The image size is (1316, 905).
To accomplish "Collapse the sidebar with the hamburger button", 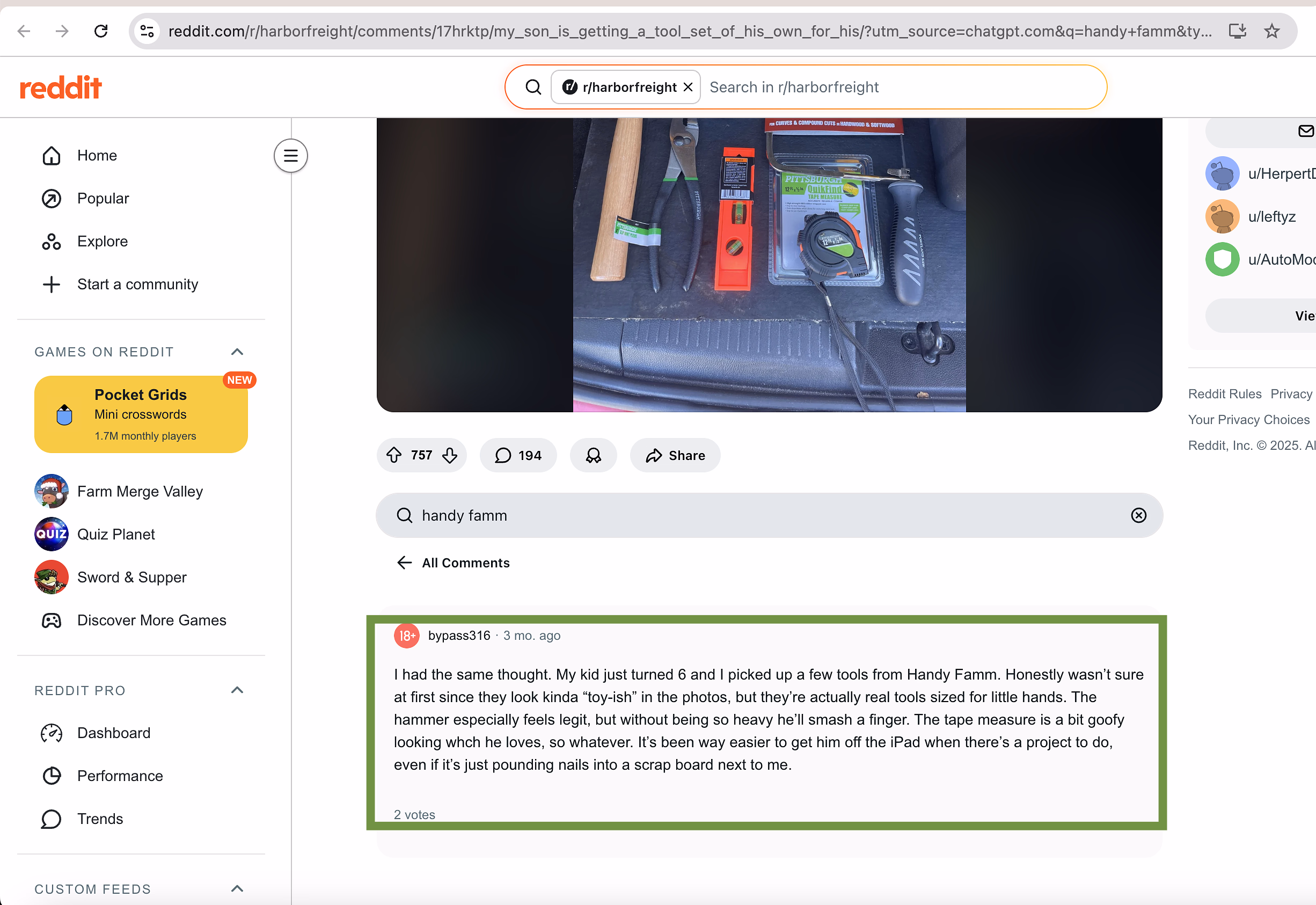I will click(291, 155).
